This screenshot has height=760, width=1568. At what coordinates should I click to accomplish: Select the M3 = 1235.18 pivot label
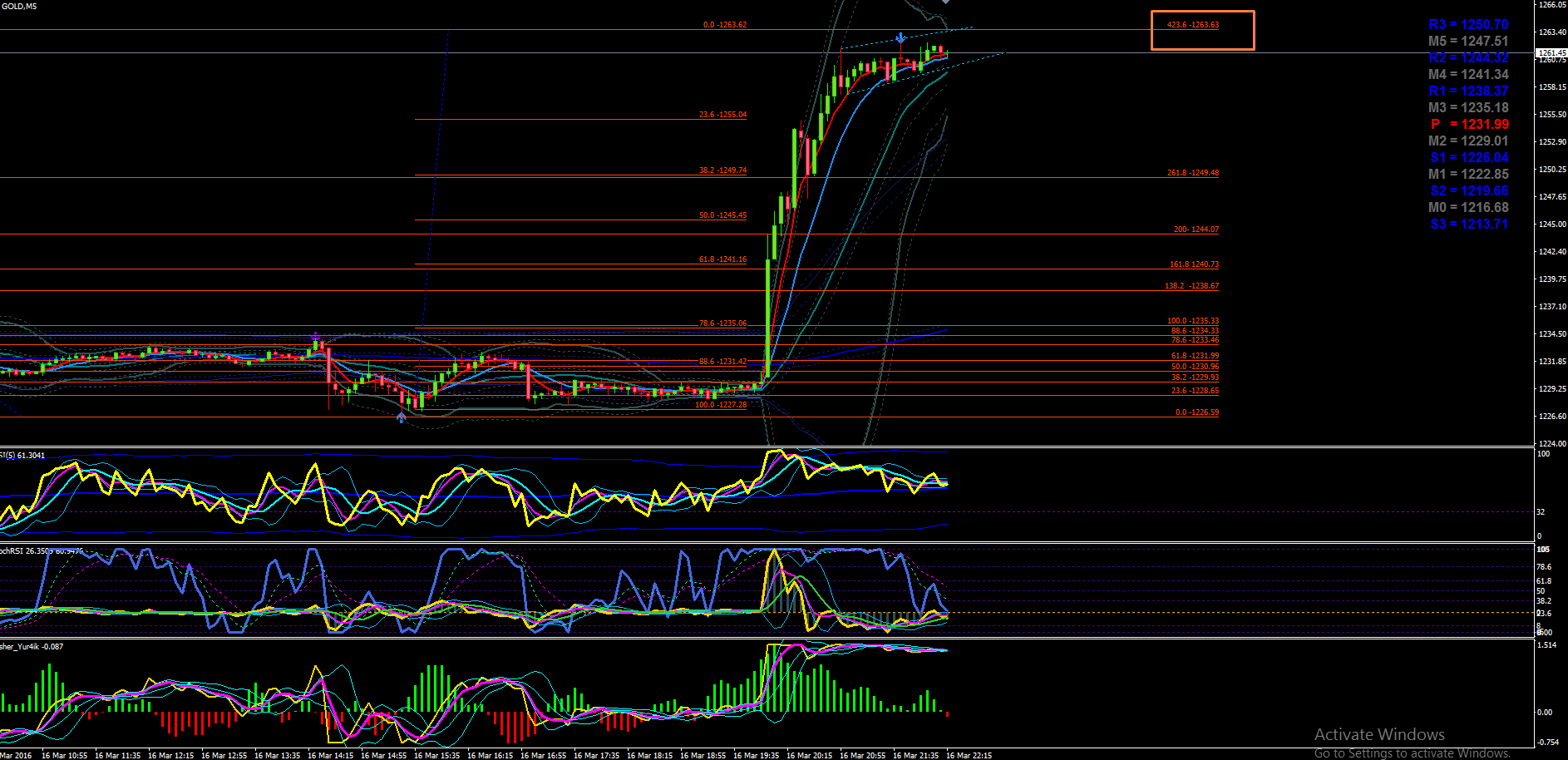click(x=1468, y=108)
